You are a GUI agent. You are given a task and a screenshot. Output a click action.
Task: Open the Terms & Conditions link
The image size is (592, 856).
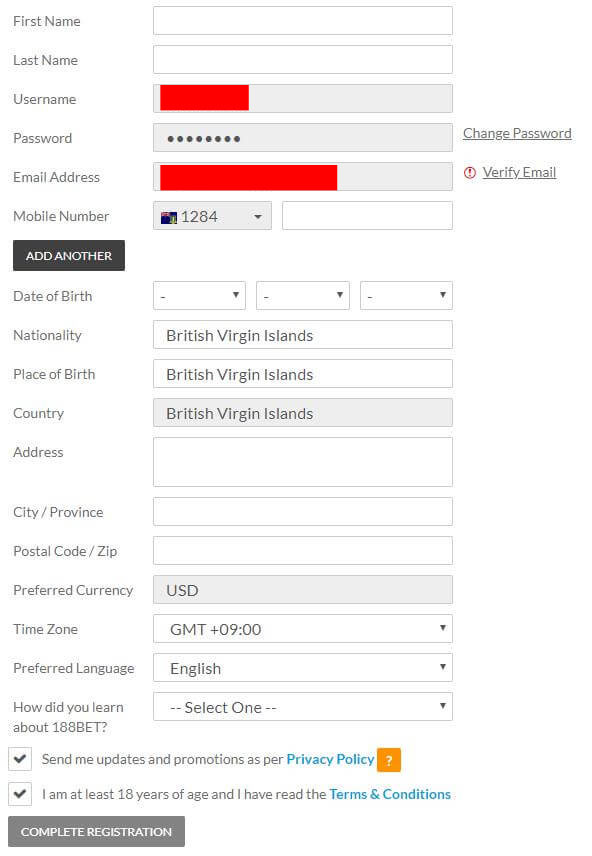click(390, 794)
